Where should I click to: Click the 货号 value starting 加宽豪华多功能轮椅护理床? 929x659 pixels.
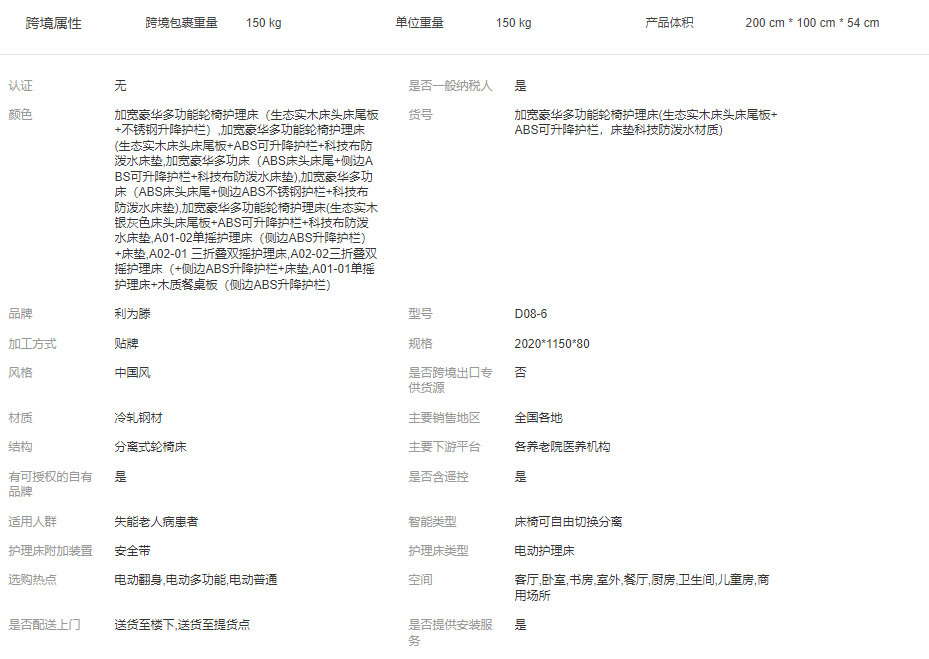point(646,123)
